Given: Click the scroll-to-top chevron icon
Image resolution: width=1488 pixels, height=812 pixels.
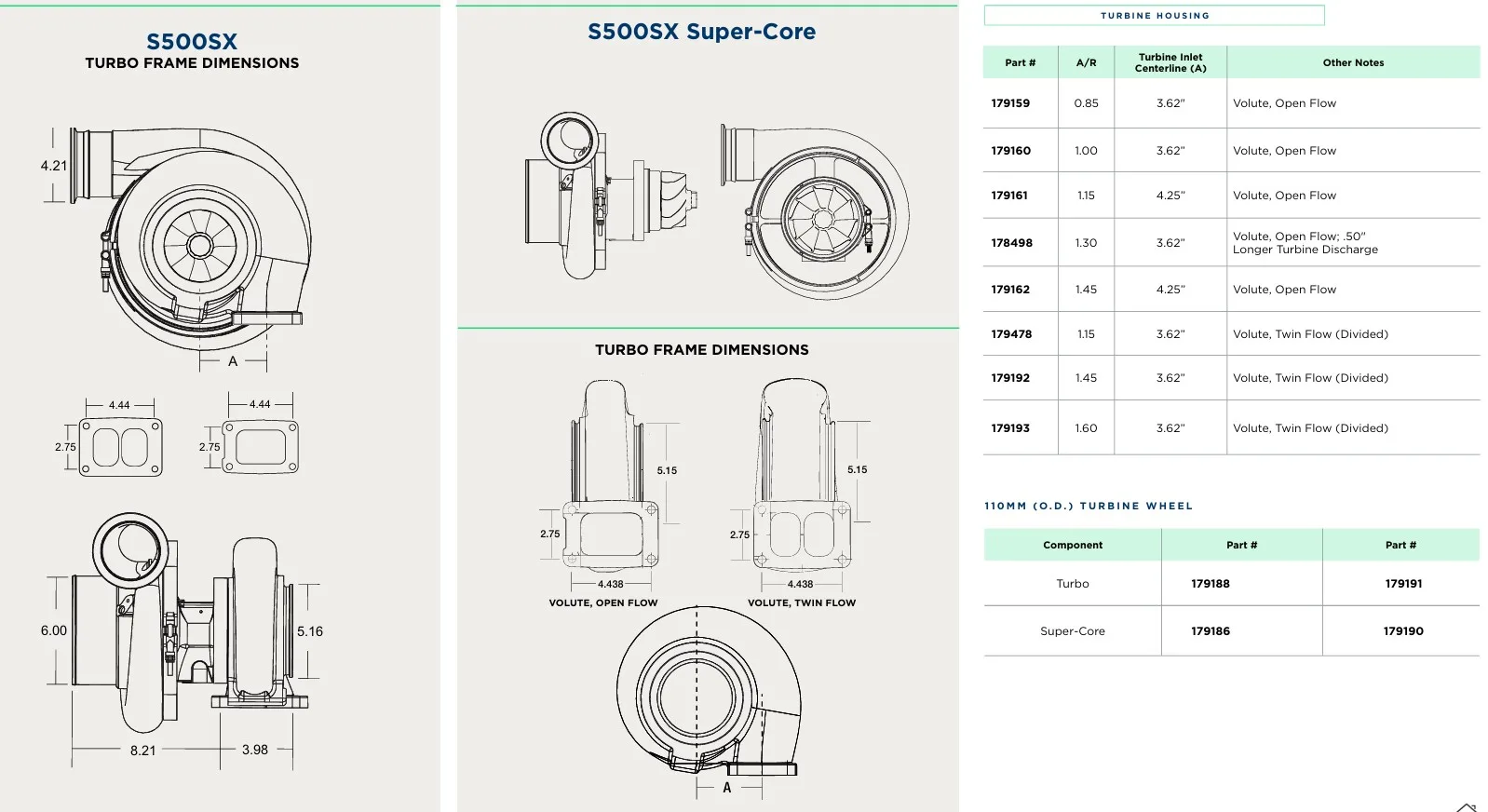Looking at the screenshot, I should tap(1467, 806).
